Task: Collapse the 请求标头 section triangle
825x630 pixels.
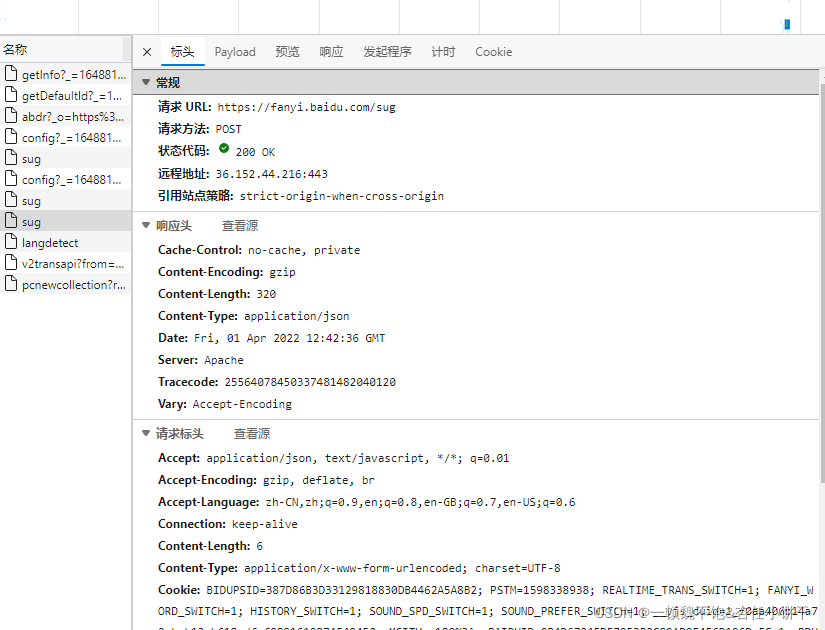Action: coord(146,433)
